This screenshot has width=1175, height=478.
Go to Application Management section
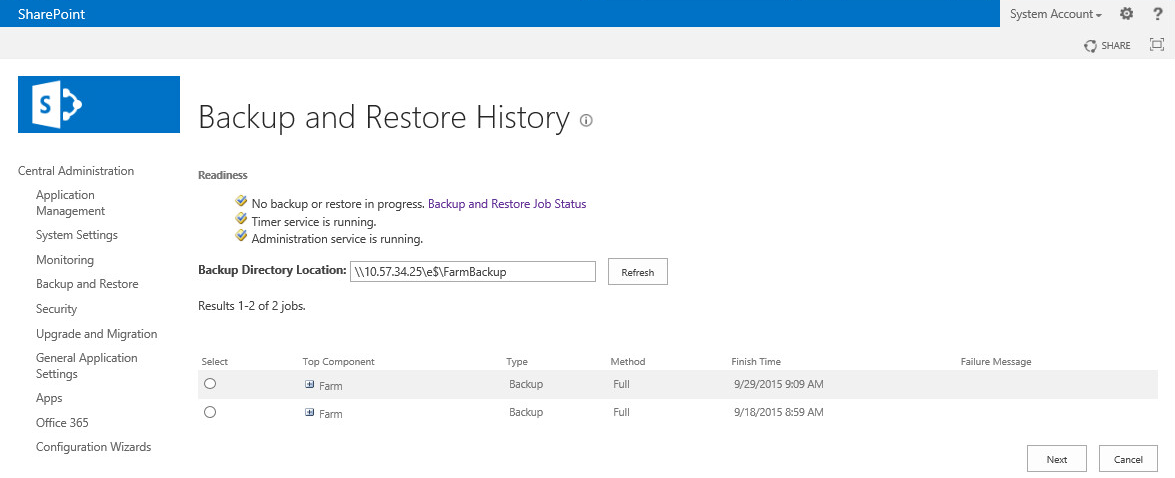(70, 203)
